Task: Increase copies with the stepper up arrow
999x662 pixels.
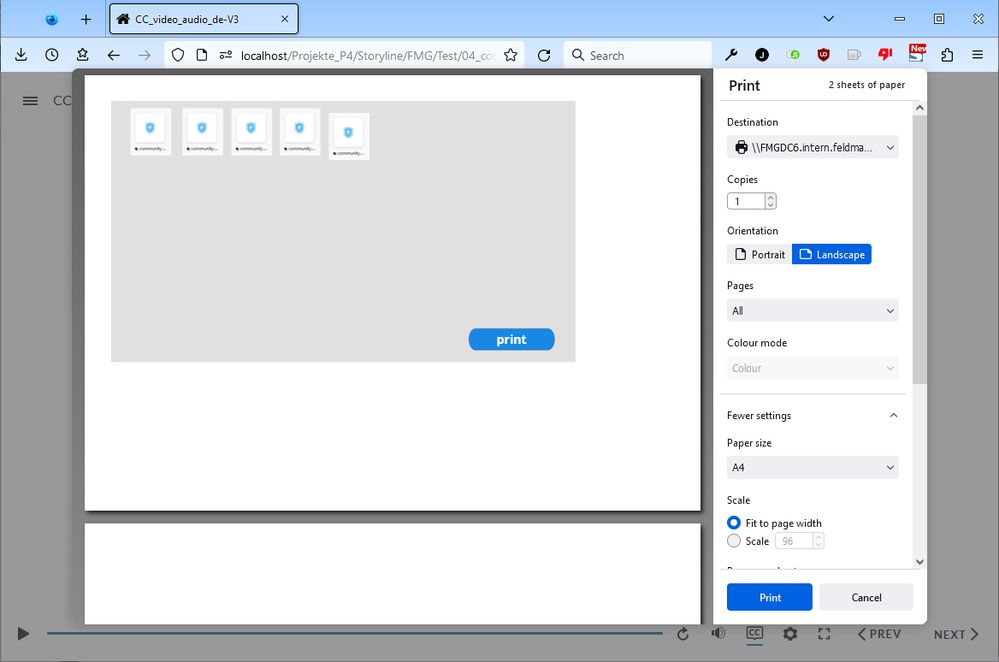Action: pyautogui.click(x=770, y=198)
